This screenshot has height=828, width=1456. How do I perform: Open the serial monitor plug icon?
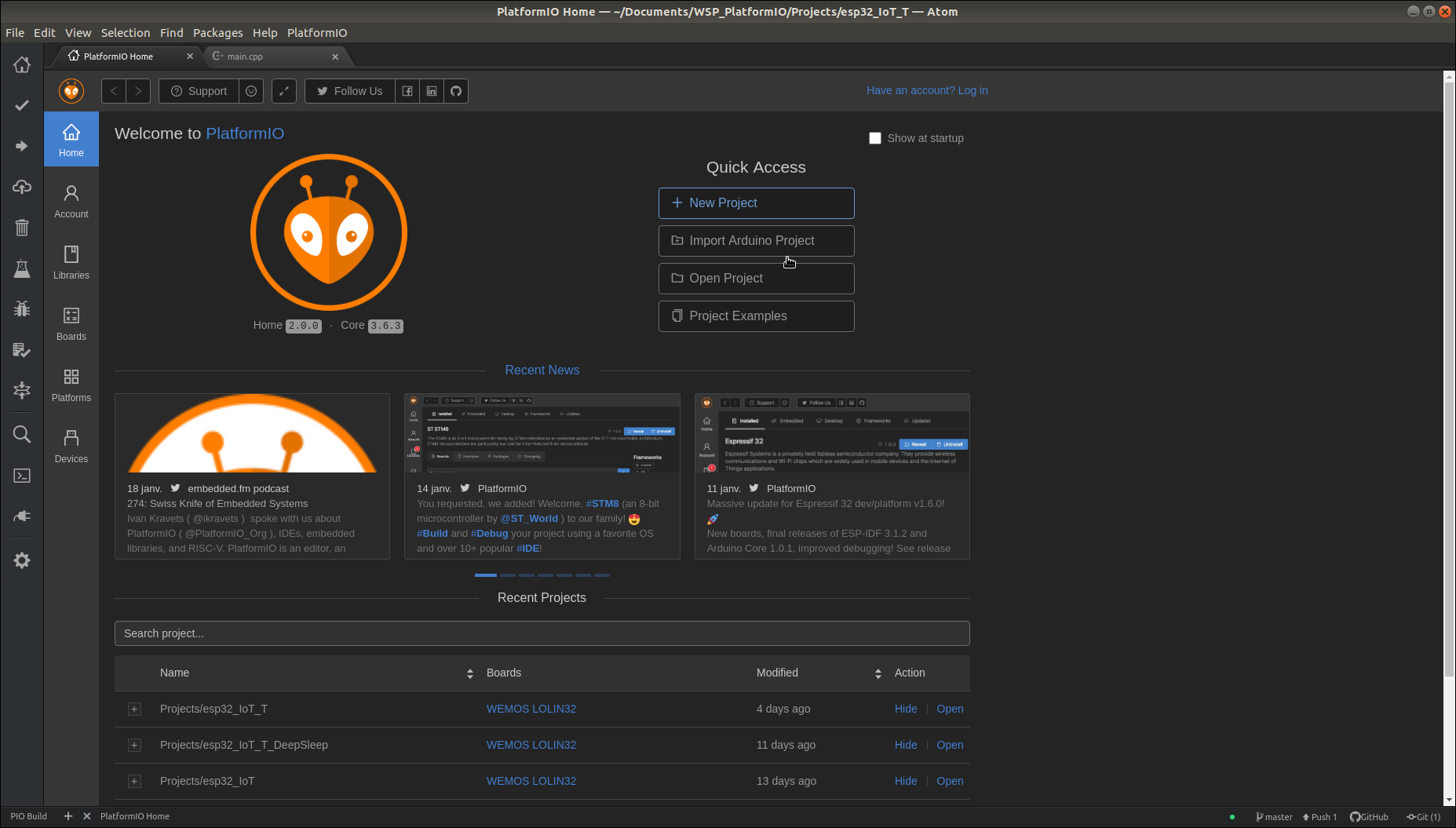(22, 516)
